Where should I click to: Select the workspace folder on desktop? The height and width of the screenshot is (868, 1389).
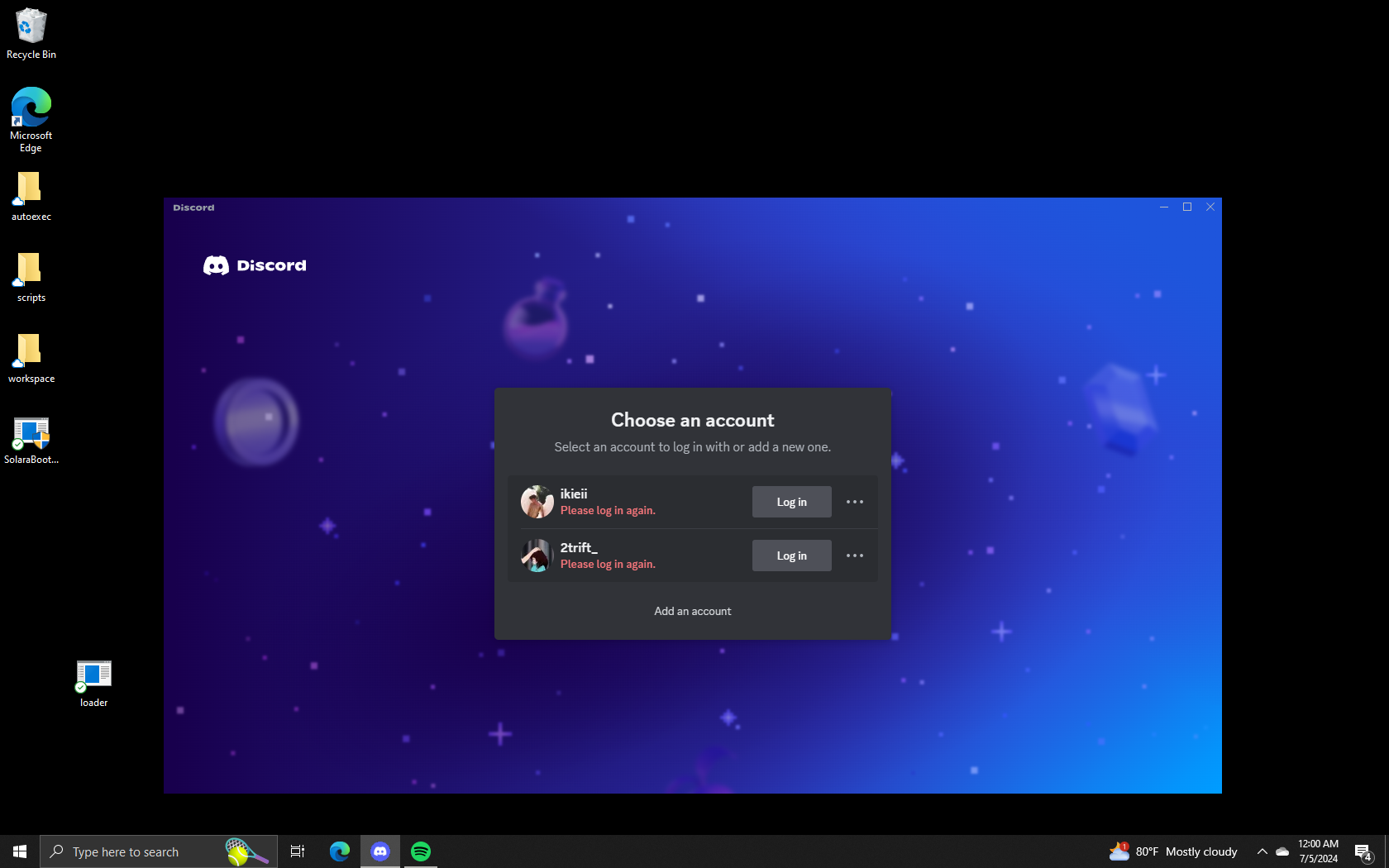pyautogui.click(x=31, y=359)
